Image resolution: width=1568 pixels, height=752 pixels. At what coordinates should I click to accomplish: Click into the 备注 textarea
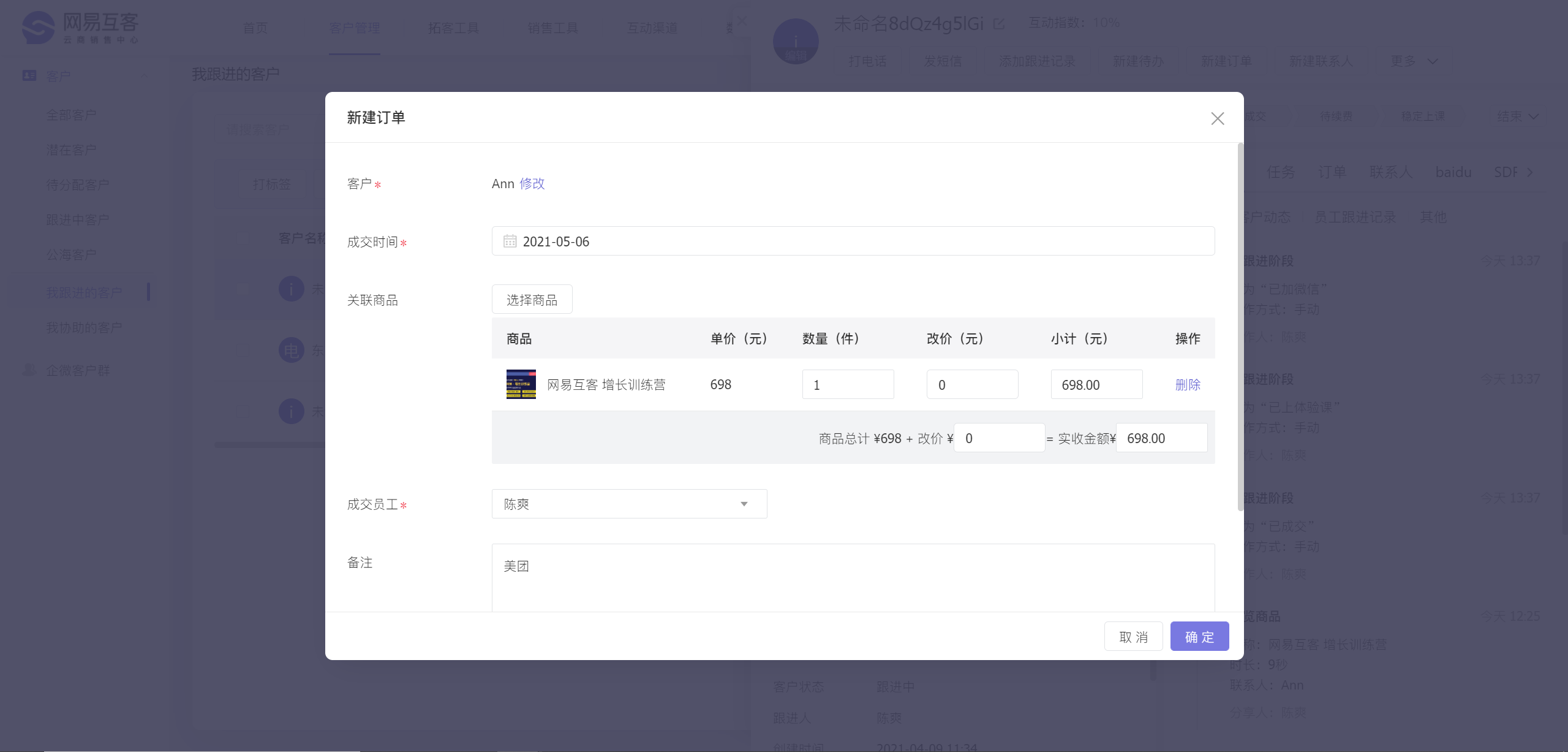coord(853,577)
